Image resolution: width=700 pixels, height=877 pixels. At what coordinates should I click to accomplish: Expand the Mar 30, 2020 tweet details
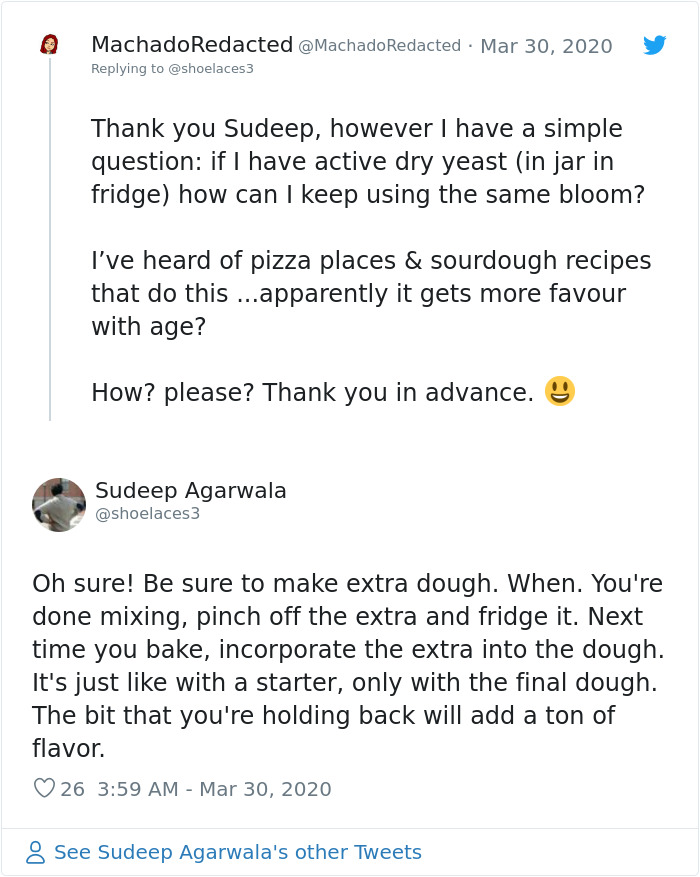tap(546, 46)
